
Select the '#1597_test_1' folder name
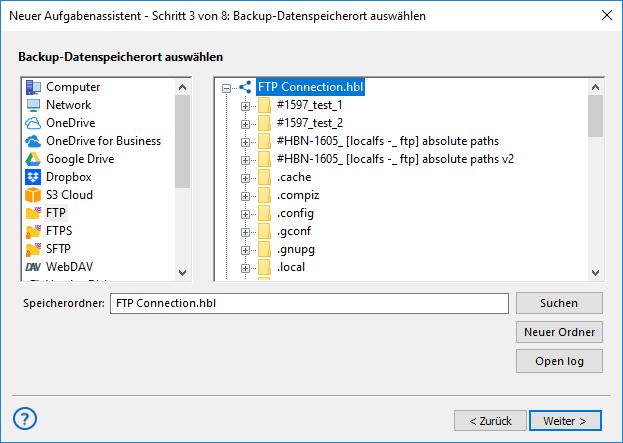pos(310,105)
